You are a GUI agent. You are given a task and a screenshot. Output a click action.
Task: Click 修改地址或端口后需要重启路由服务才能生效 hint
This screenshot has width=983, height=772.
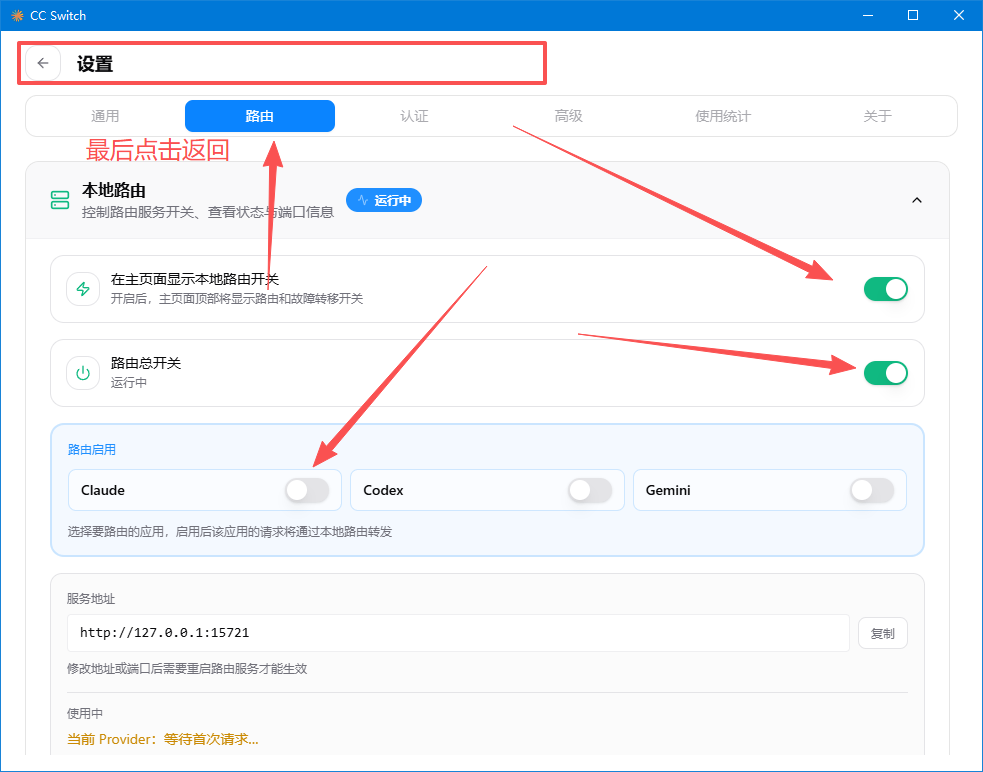click(x=187, y=669)
